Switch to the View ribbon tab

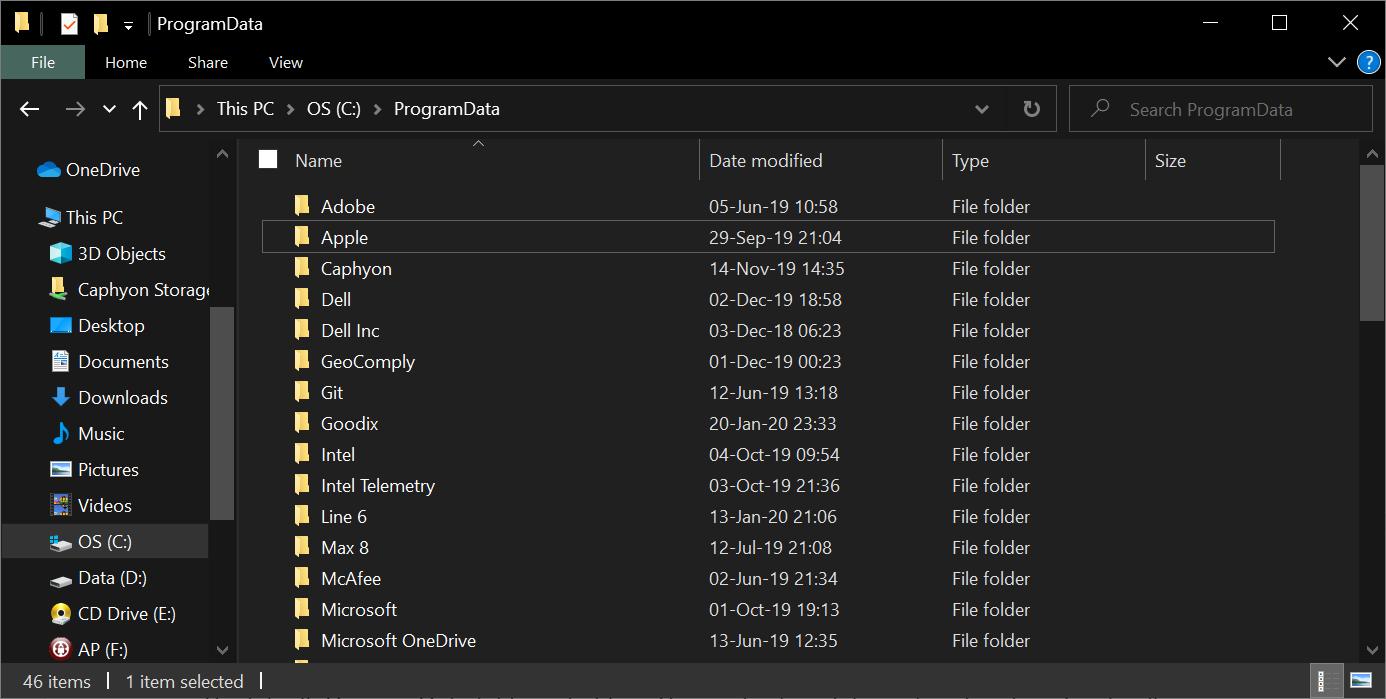tap(286, 62)
